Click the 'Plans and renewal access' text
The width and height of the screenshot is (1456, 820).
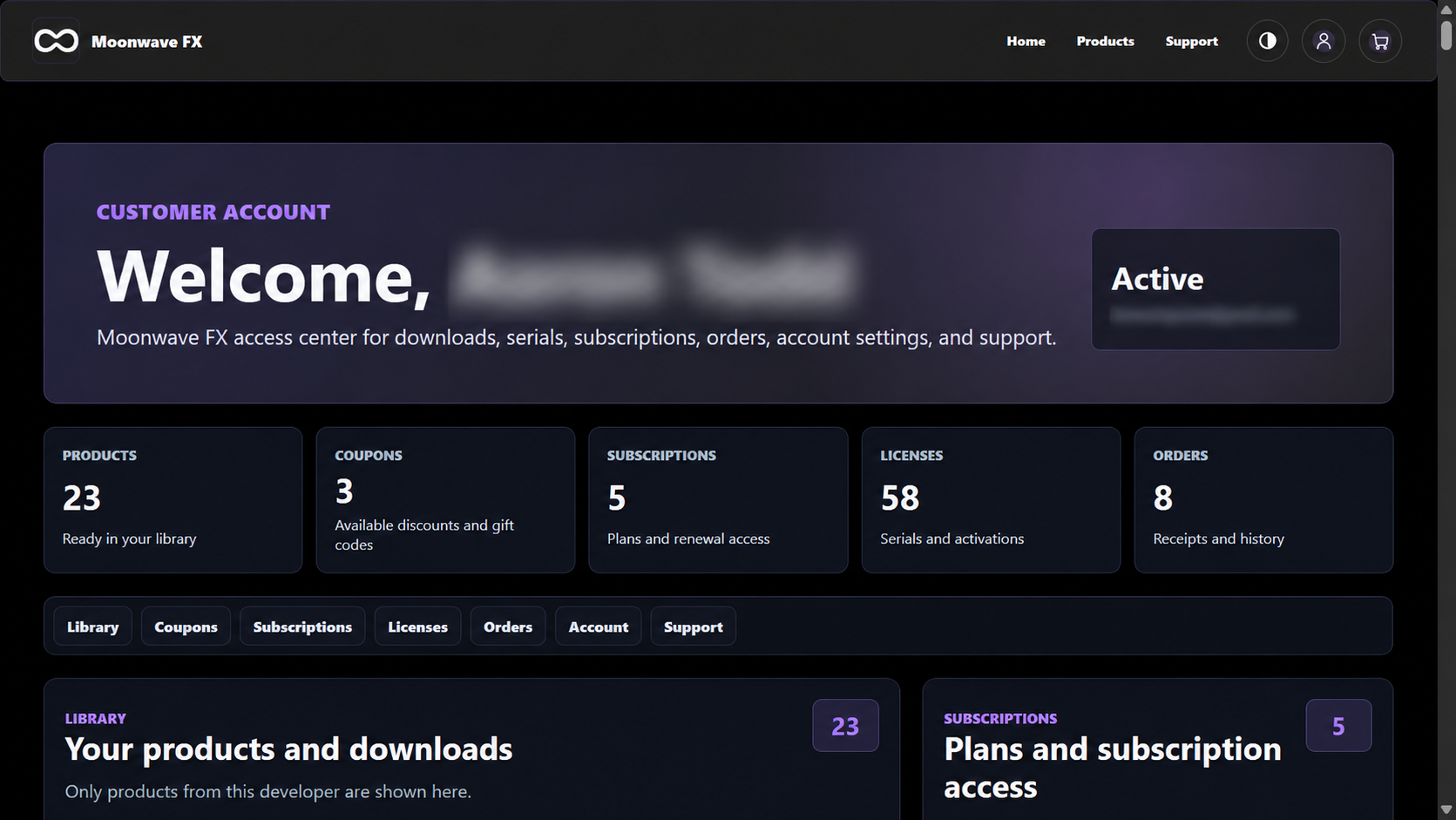click(x=688, y=539)
